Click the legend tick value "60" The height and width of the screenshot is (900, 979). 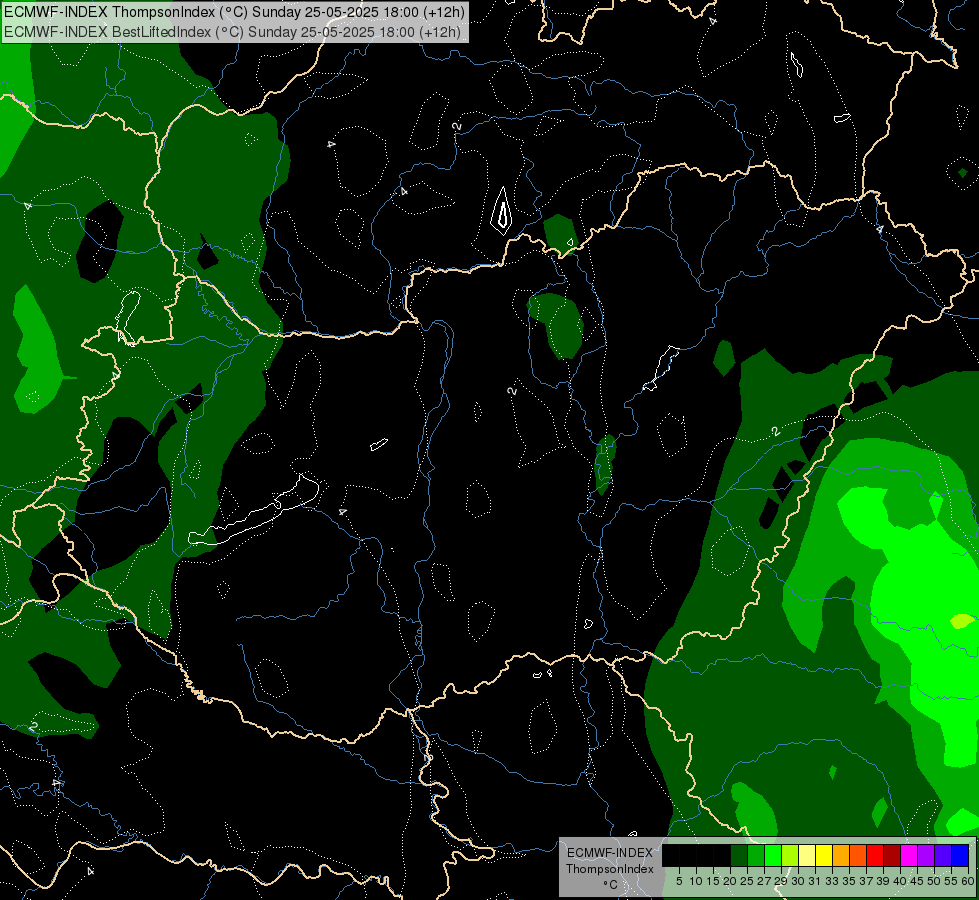coord(968,881)
